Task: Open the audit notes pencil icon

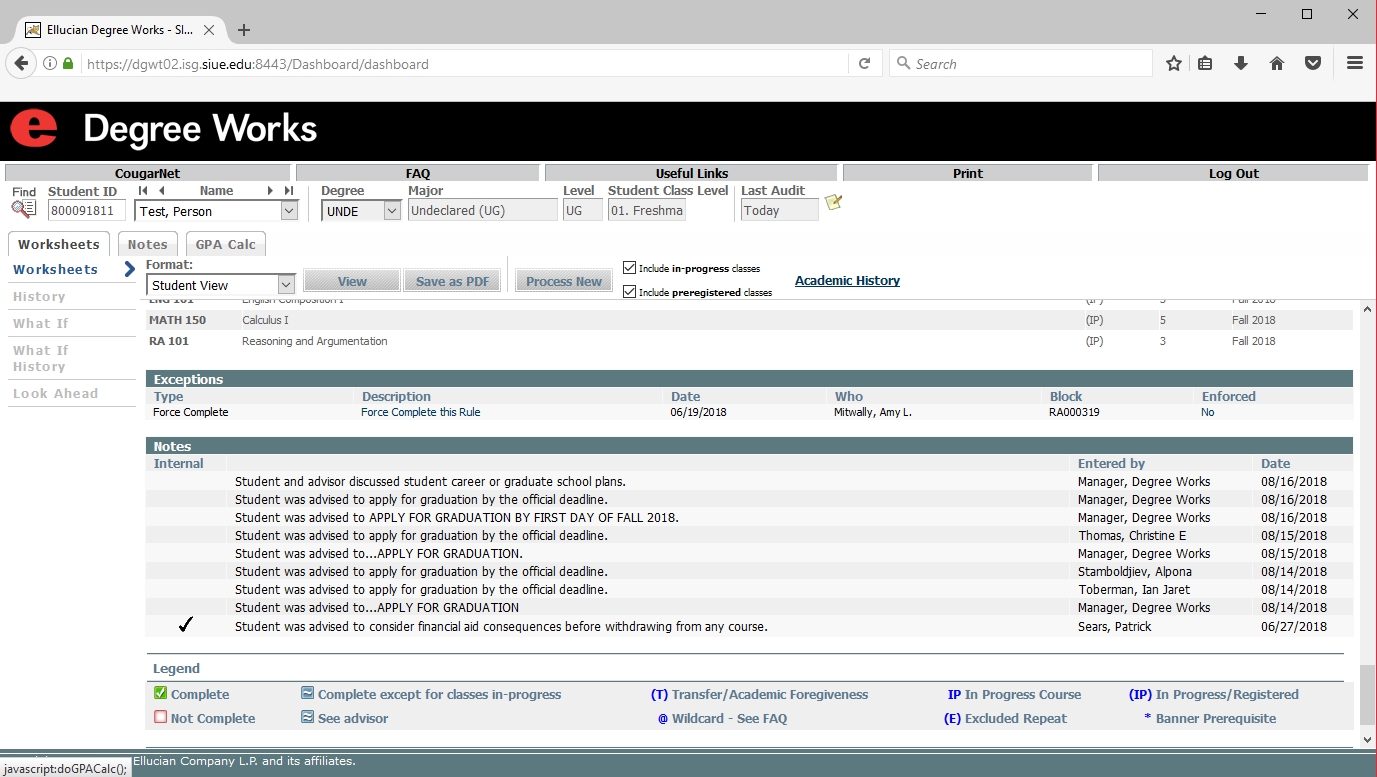Action: tap(833, 203)
